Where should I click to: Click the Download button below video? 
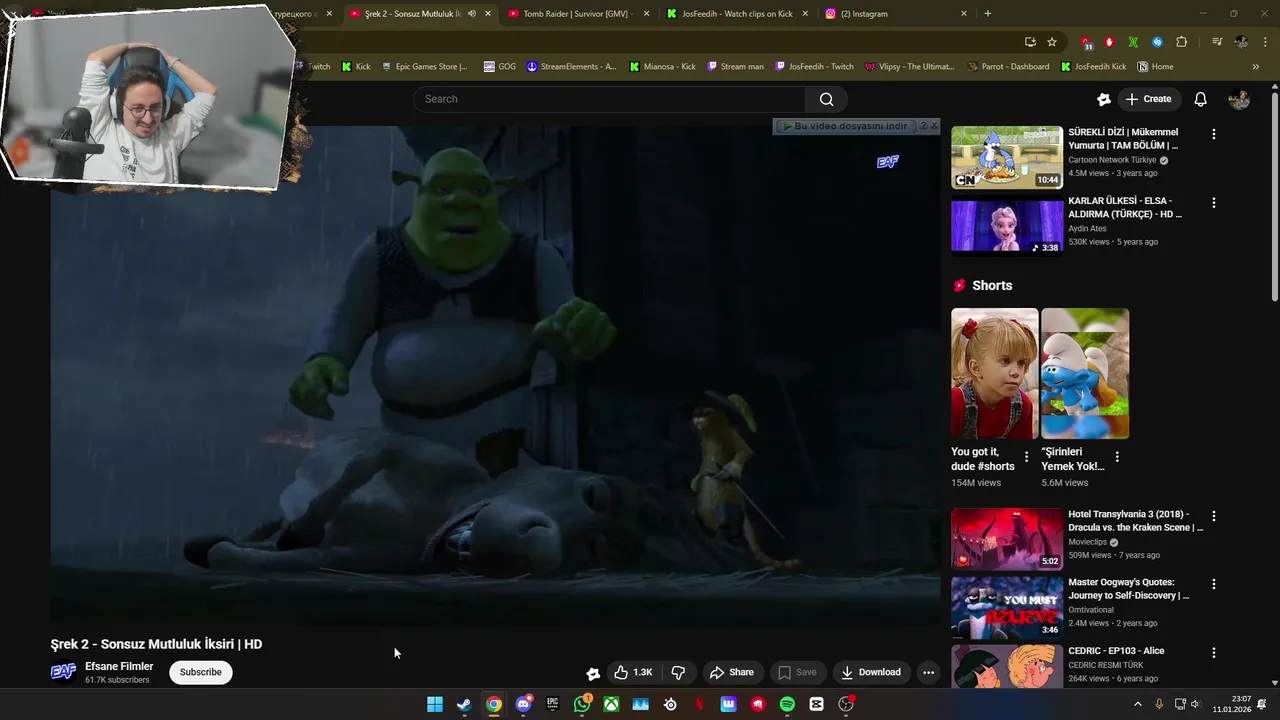click(x=870, y=672)
